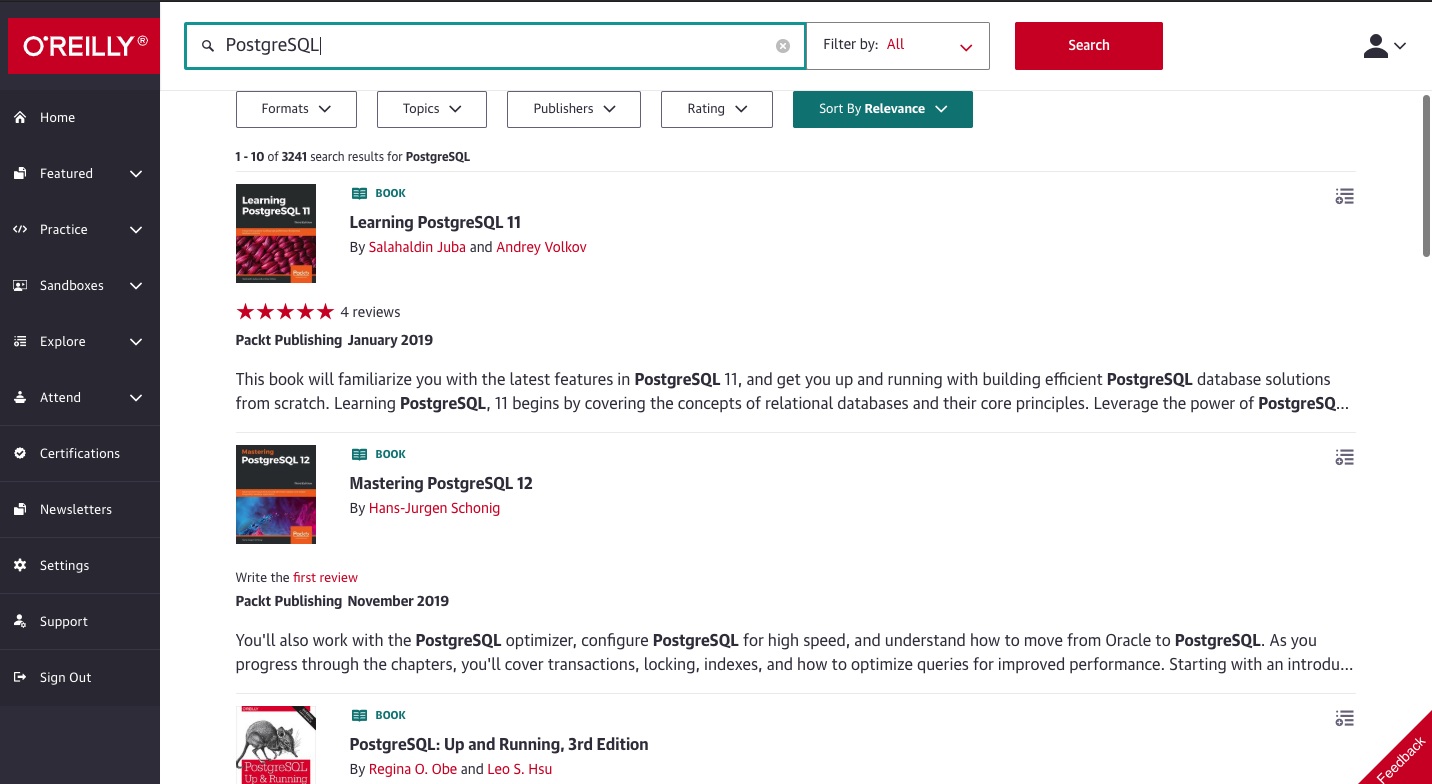Click into the PostgreSQL search input

point(495,46)
